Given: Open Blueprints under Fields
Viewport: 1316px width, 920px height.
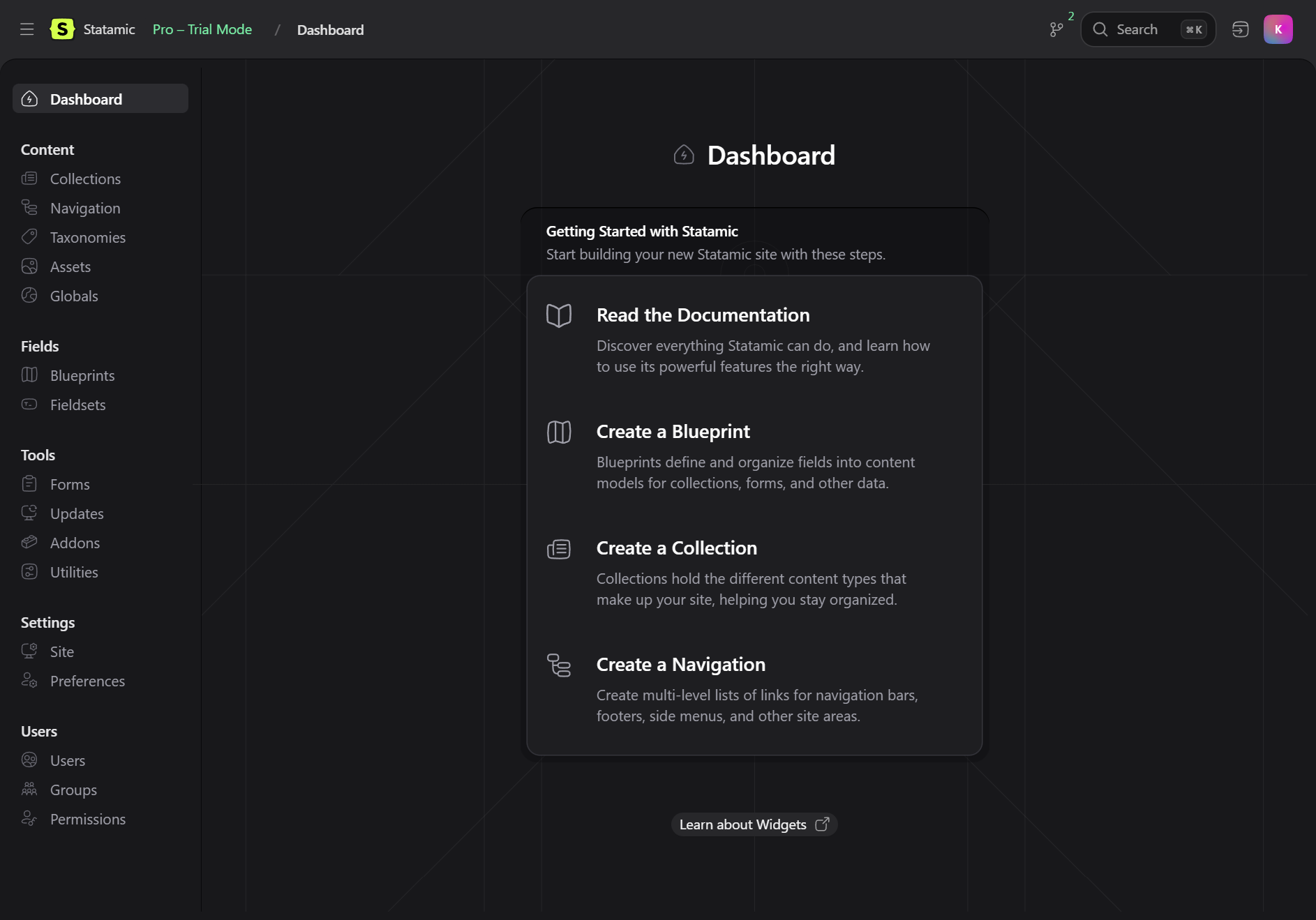Looking at the screenshot, I should [x=100, y=375].
